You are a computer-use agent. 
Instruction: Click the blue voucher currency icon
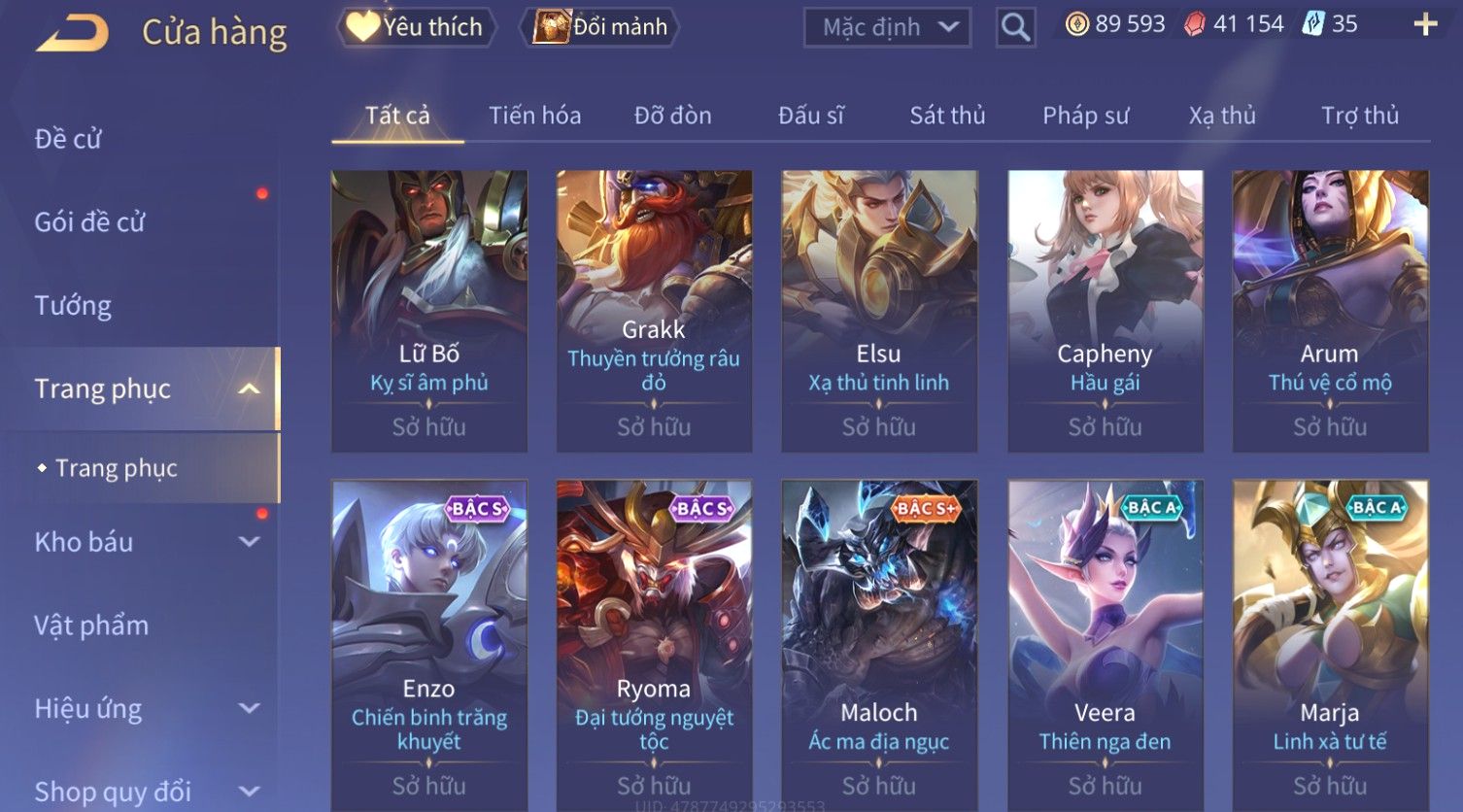point(1312,24)
